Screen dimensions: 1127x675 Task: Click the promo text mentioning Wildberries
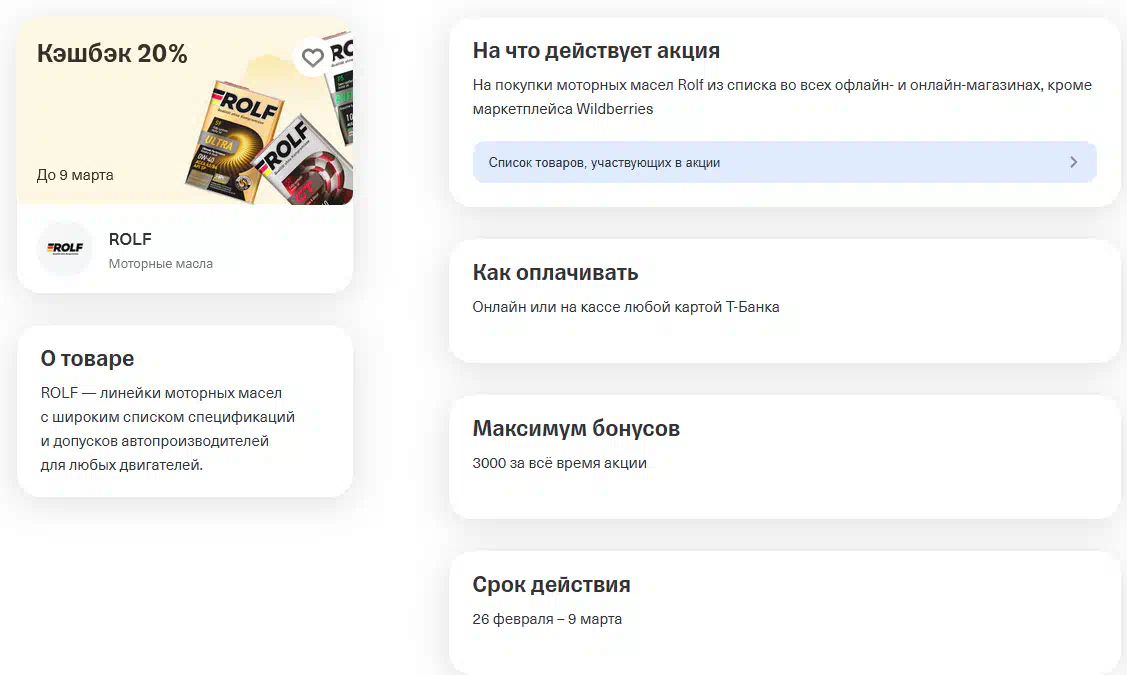[781, 96]
